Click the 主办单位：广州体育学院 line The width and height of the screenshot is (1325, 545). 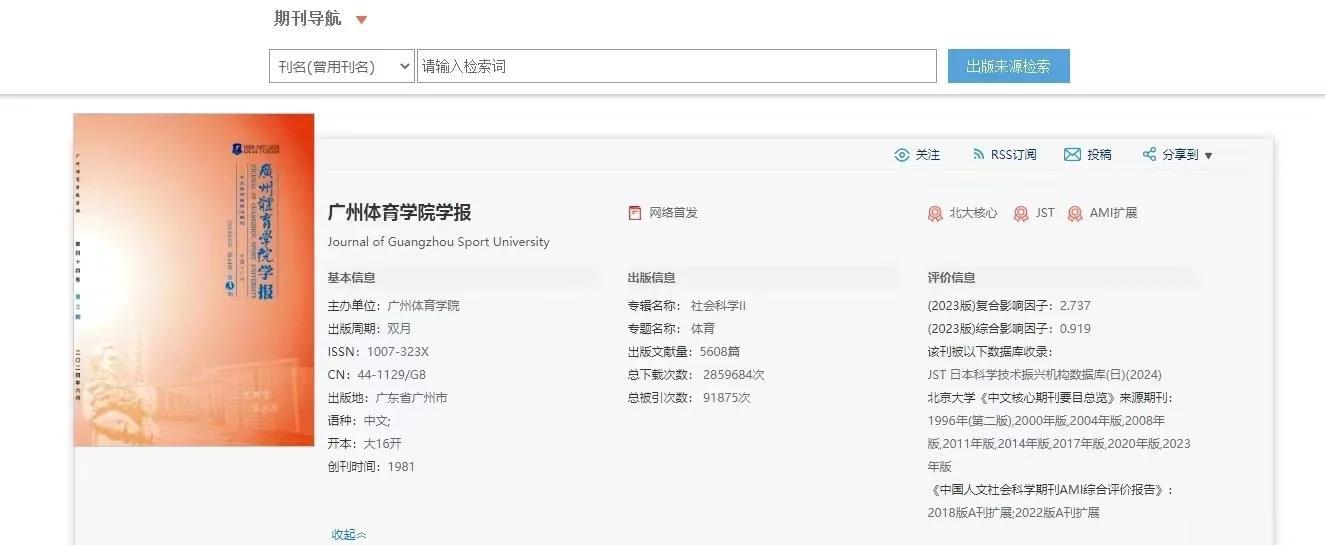[x=394, y=306]
